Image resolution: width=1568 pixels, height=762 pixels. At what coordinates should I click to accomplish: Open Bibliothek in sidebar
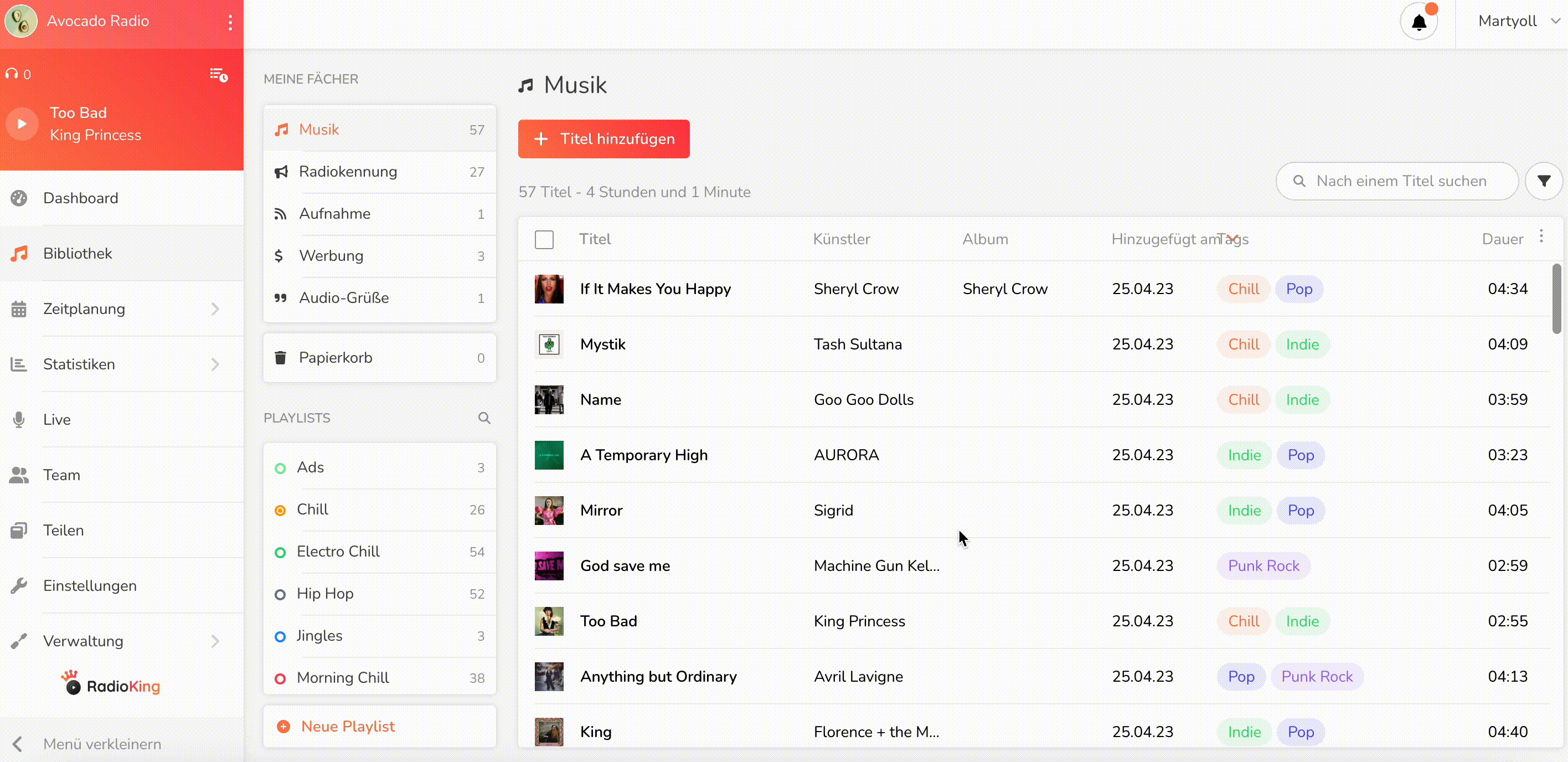[x=122, y=253]
